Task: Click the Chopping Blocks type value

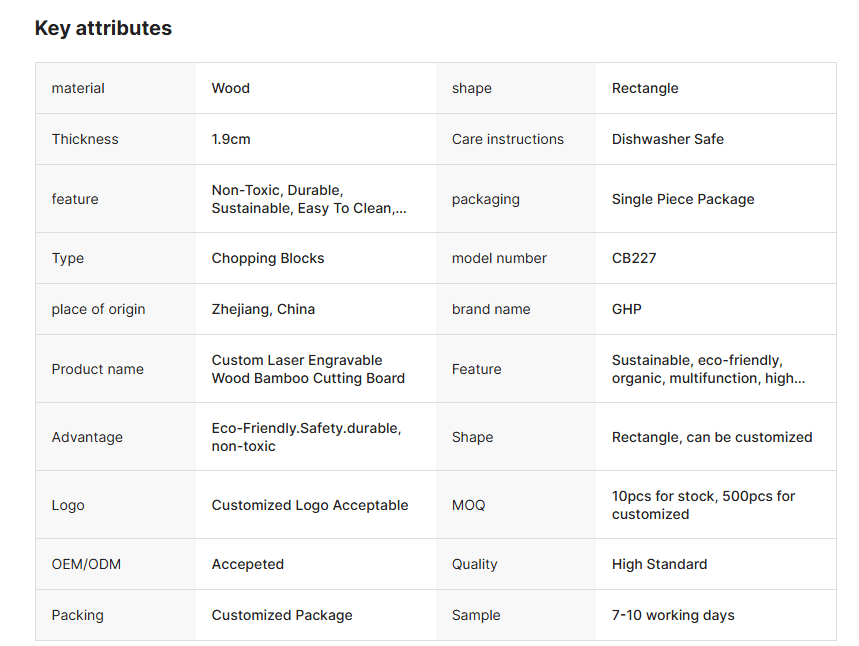Action: tap(268, 258)
